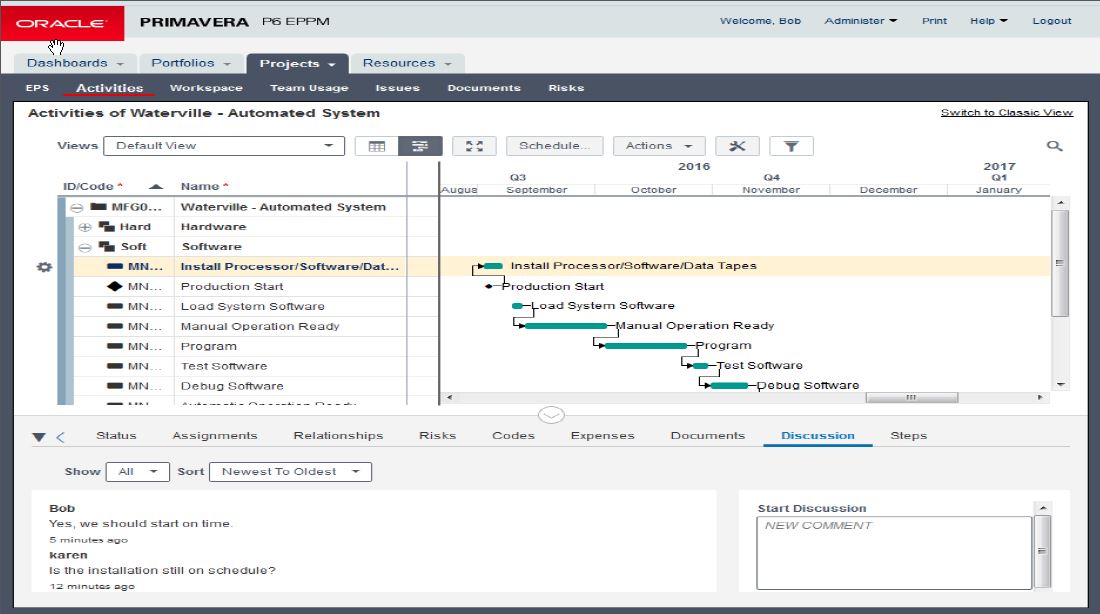Switch to table grid view icon
The width and height of the screenshot is (1100, 614).
tap(377, 146)
